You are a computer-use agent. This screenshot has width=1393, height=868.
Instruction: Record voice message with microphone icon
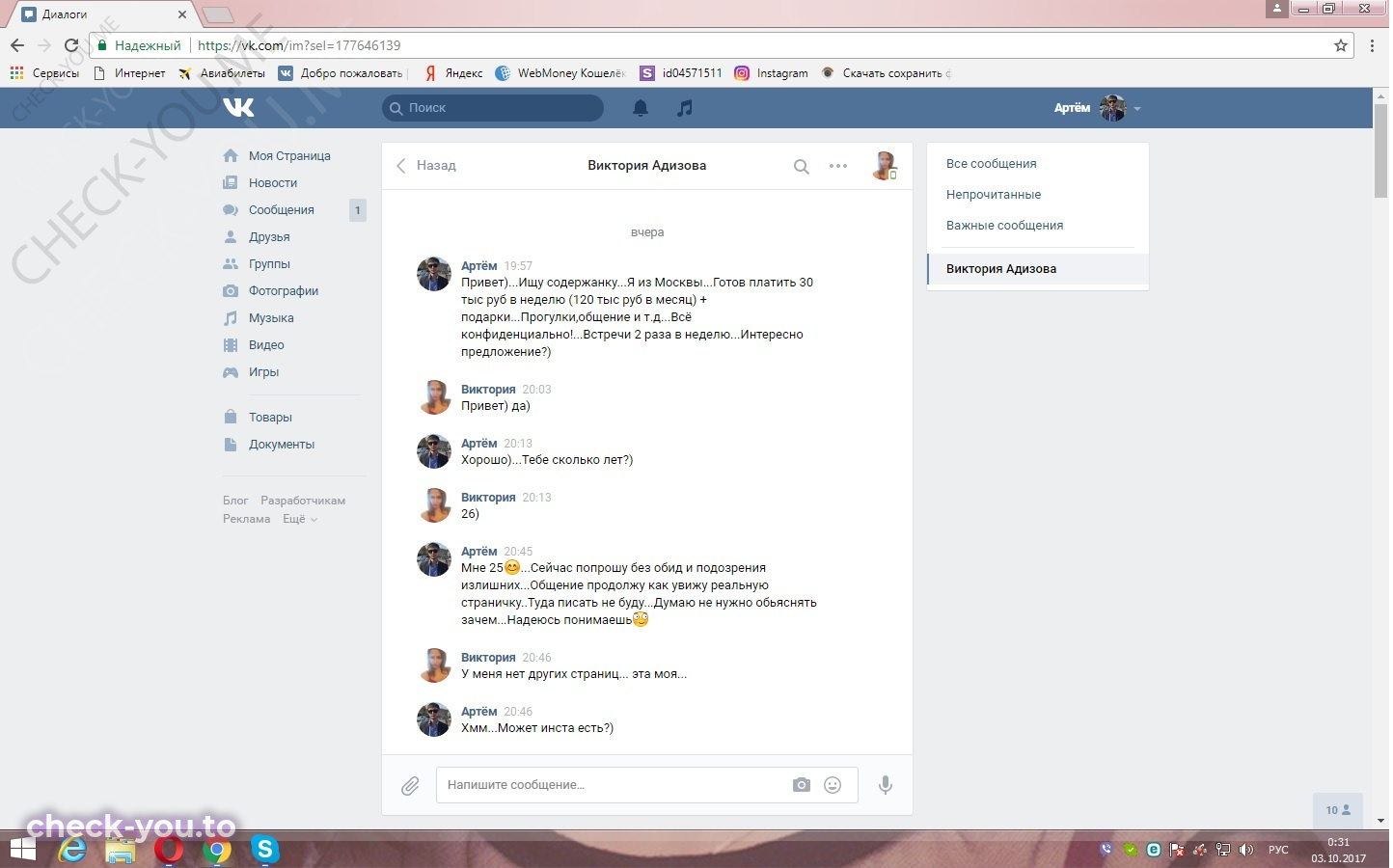885,785
